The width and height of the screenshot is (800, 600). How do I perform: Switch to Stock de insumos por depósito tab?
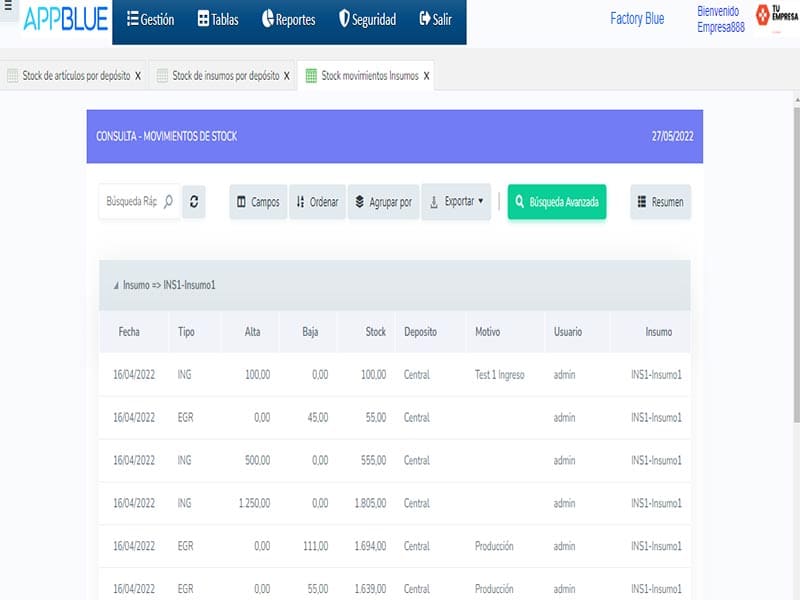pyautogui.click(x=224, y=76)
